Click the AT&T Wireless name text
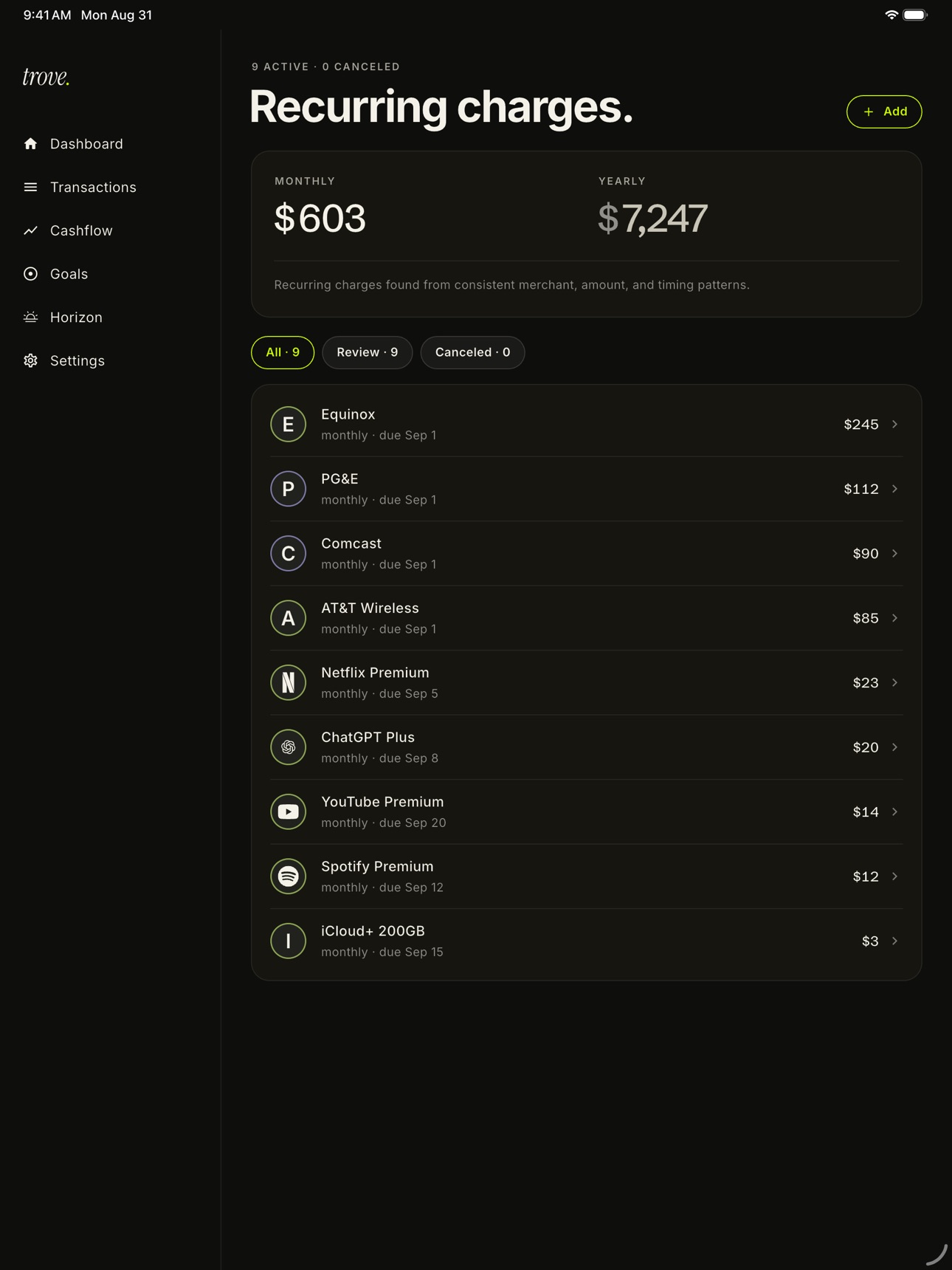This screenshot has height=1270, width=952. point(370,608)
